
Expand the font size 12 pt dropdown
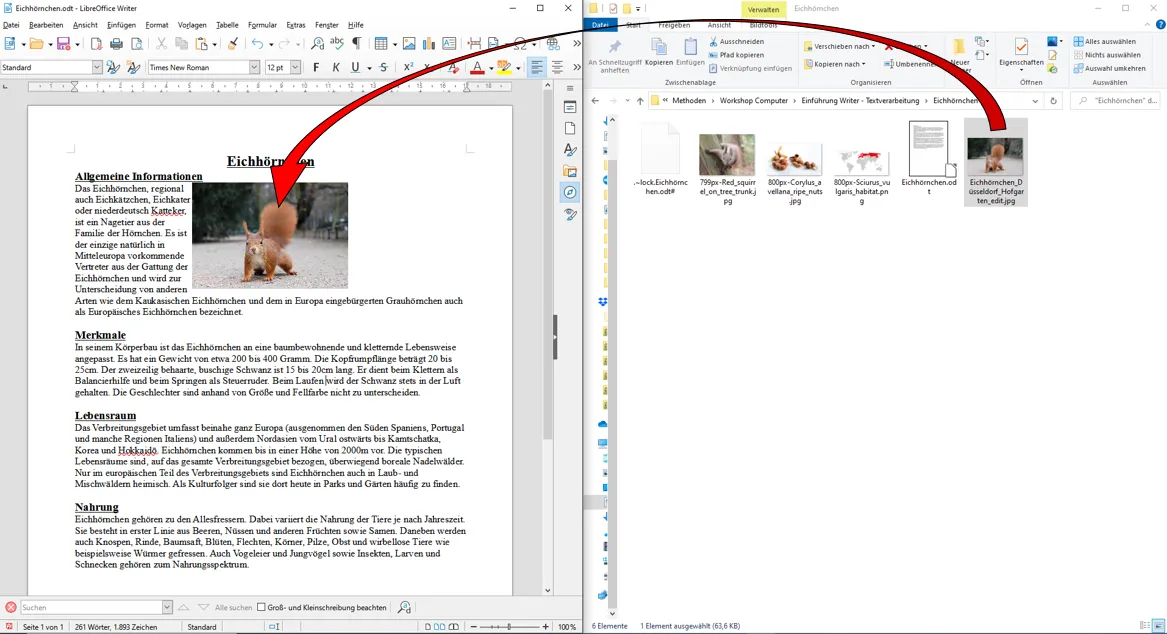pyautogui.click(x=294, y=68)
